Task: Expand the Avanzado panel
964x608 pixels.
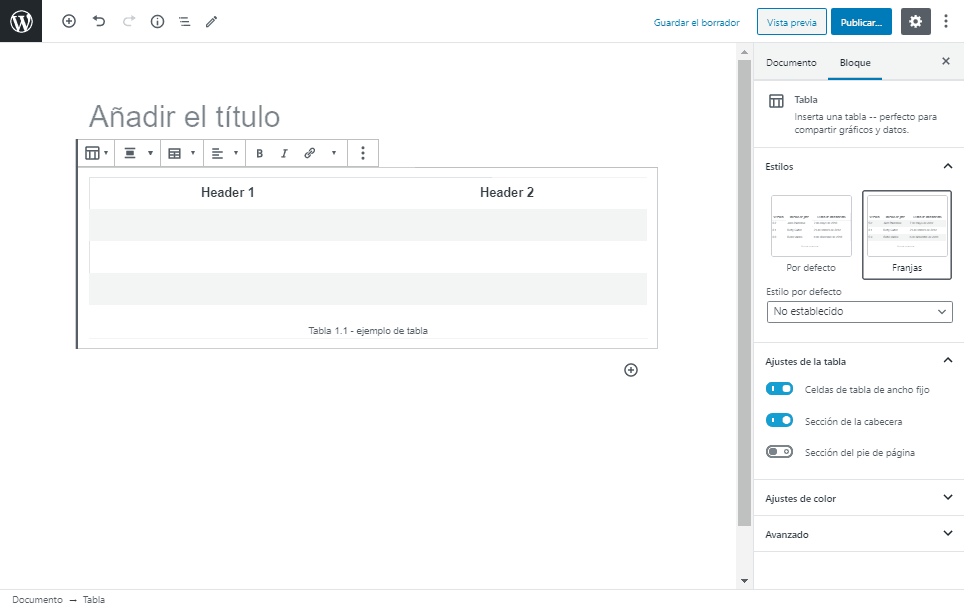Action: pyautogui.click(x=859, y=534)
